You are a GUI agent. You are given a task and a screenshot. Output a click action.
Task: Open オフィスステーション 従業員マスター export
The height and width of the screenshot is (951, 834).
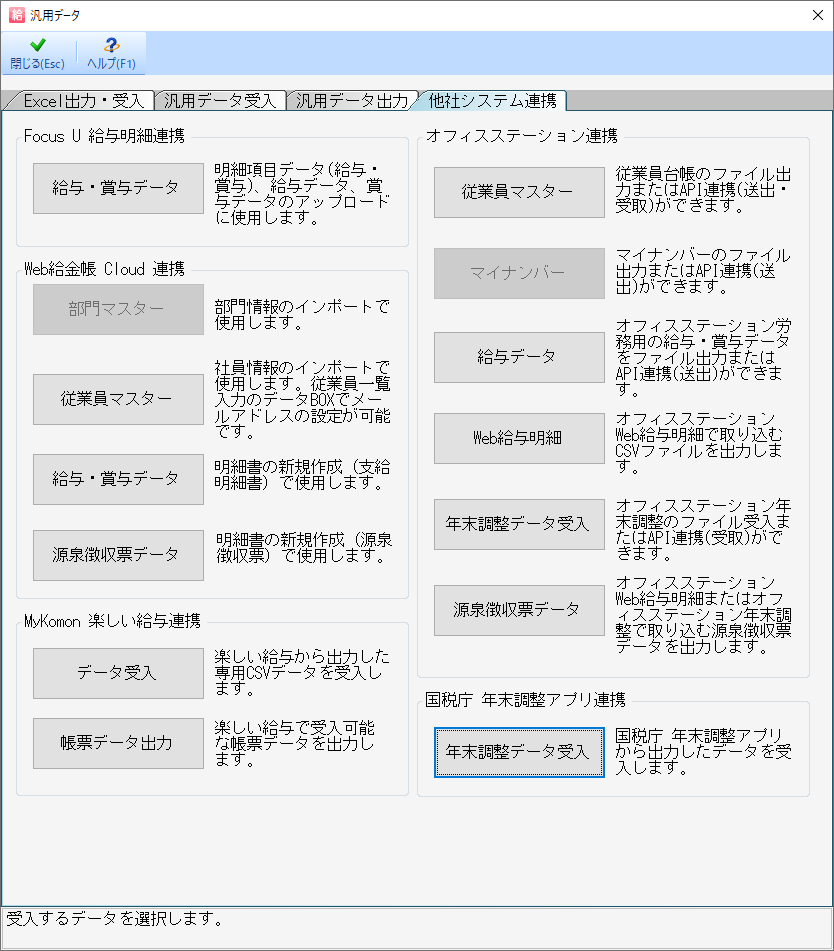coord(519,192)
